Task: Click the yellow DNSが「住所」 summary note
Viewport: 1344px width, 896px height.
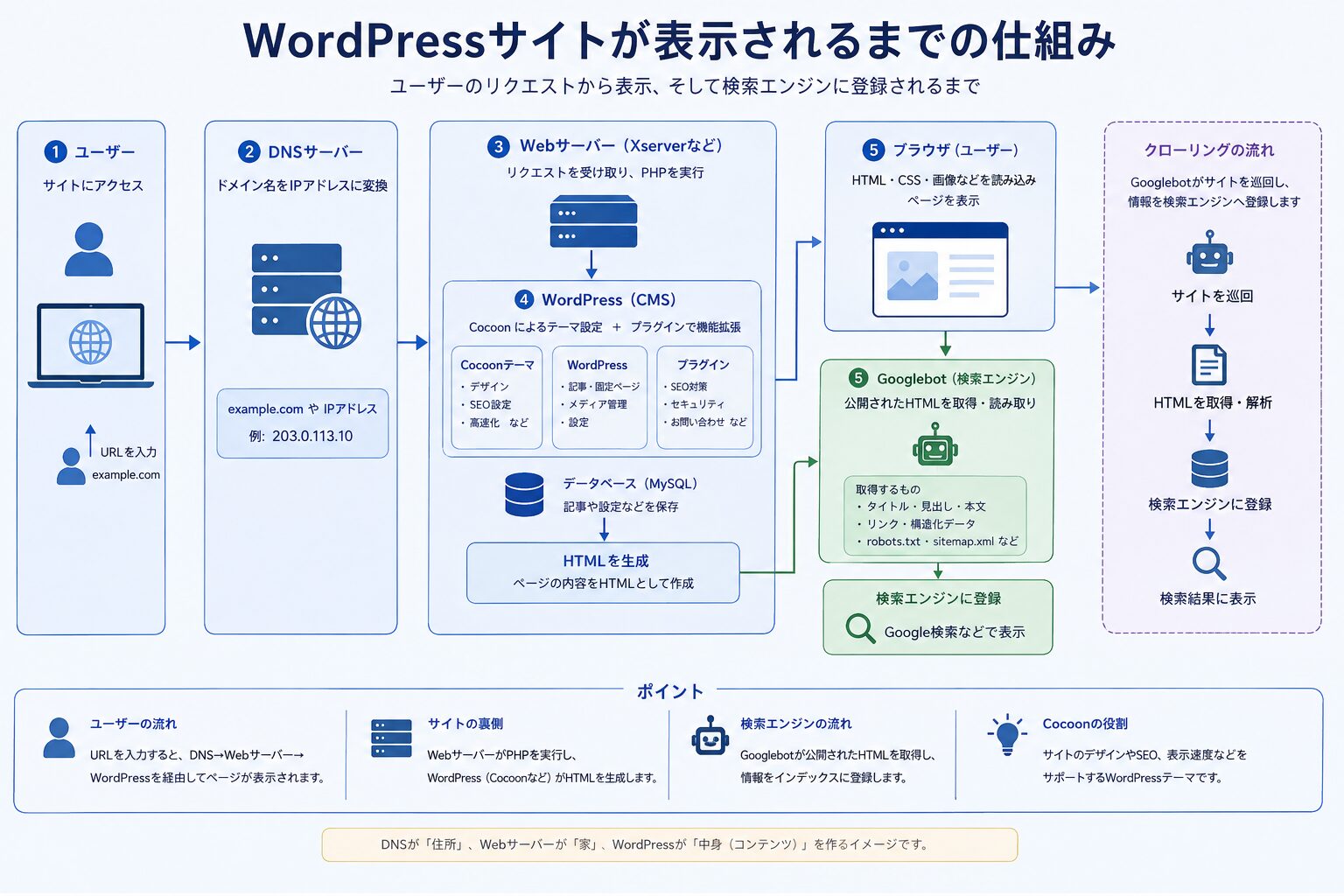Action: coord(669,845)
